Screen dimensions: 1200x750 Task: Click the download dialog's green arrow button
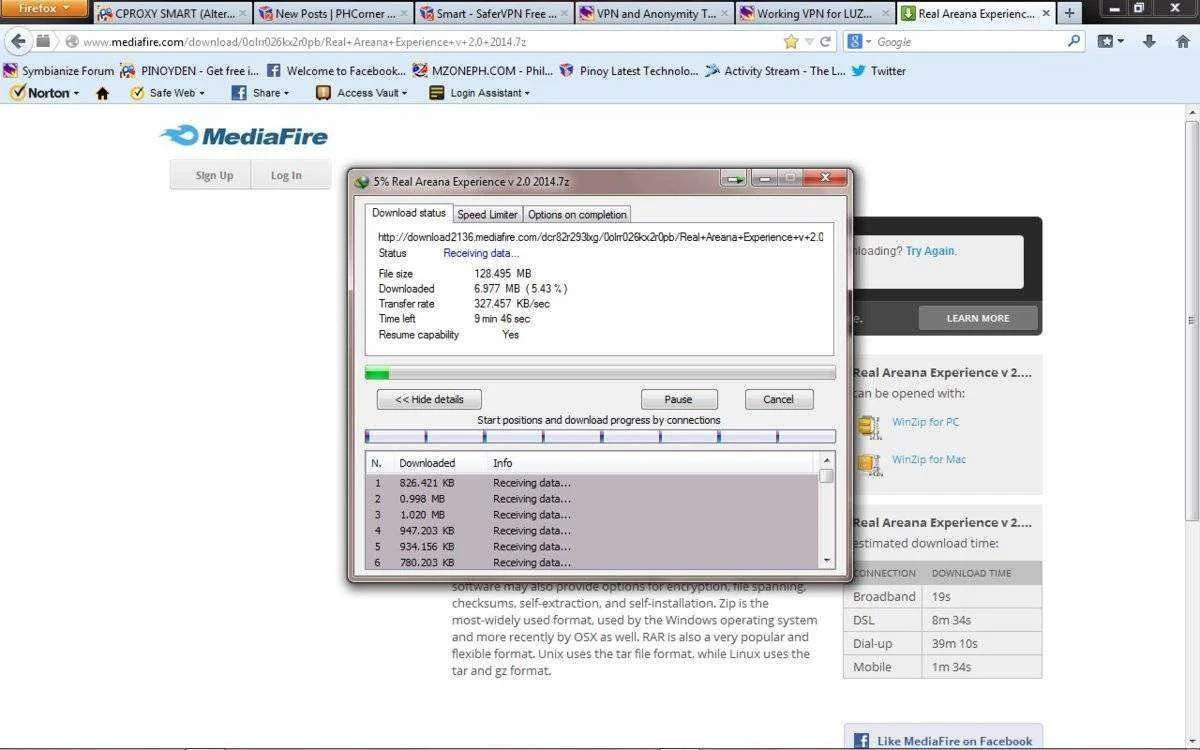coord(735,179)
